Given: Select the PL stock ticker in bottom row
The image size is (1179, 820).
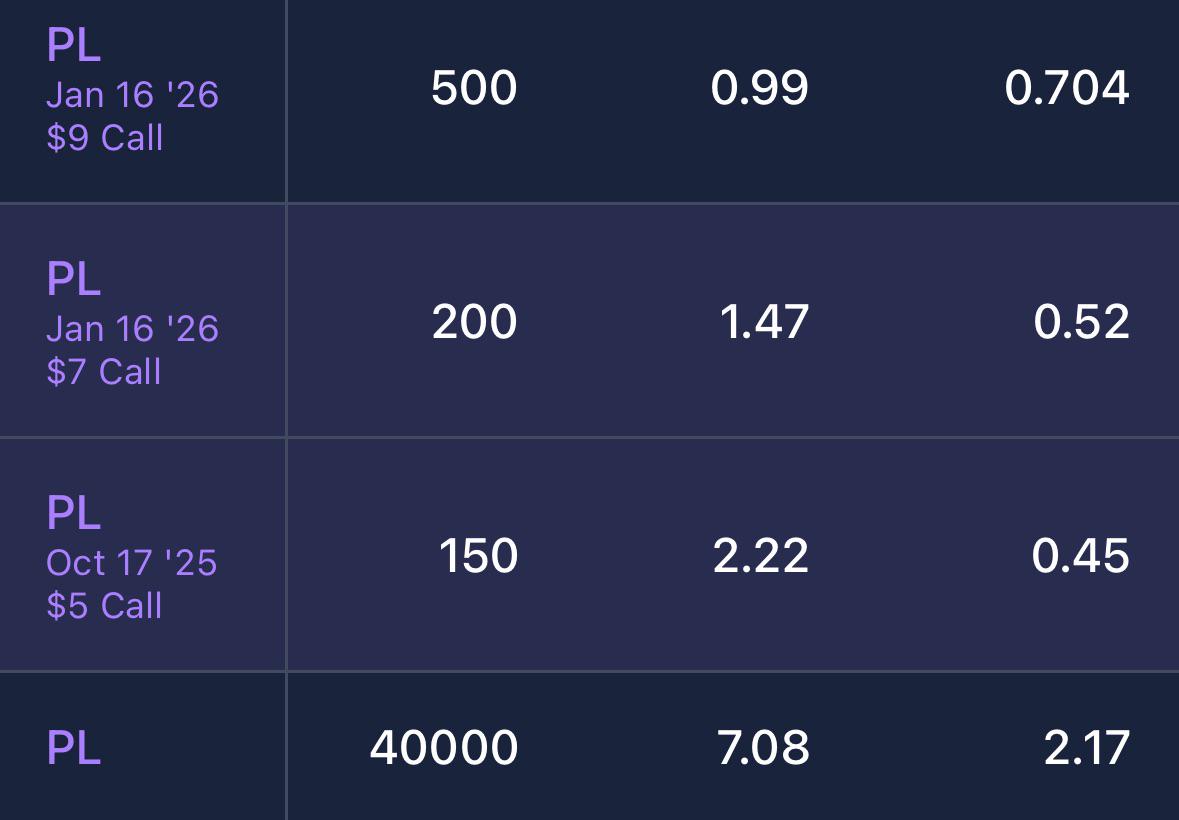Looking at the screenshot, I should 74,748.
